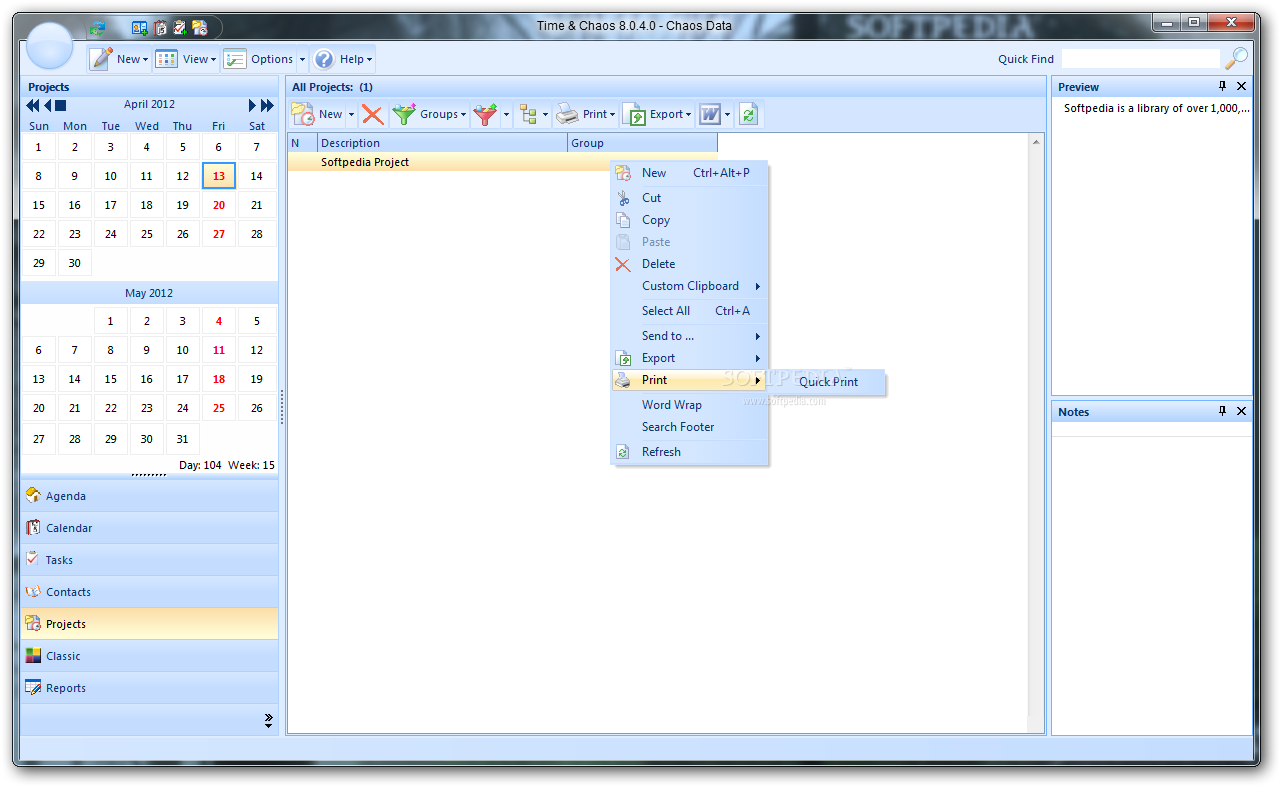
Task: Open the Contacts section in sidebar
Action: point(149,592)
